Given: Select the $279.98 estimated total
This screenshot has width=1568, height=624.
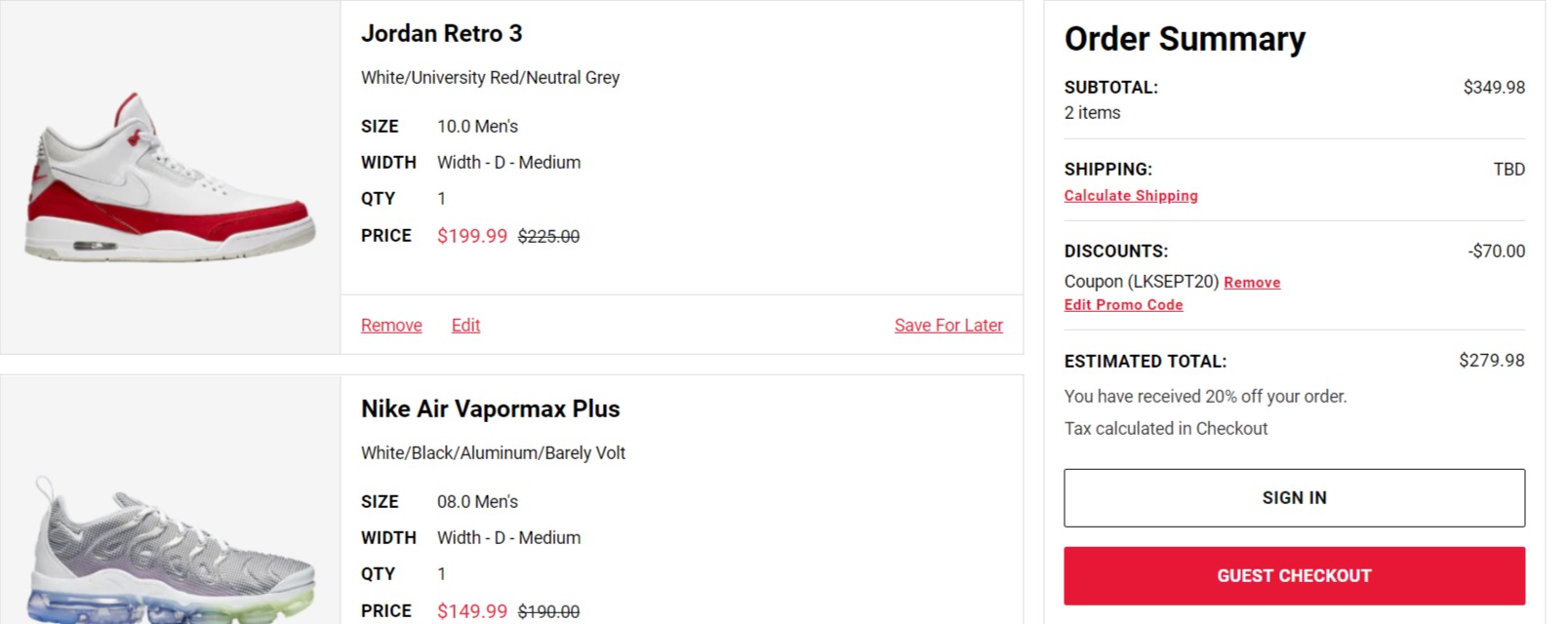Looking at the screenshot, I should (x=1492, y=360).
